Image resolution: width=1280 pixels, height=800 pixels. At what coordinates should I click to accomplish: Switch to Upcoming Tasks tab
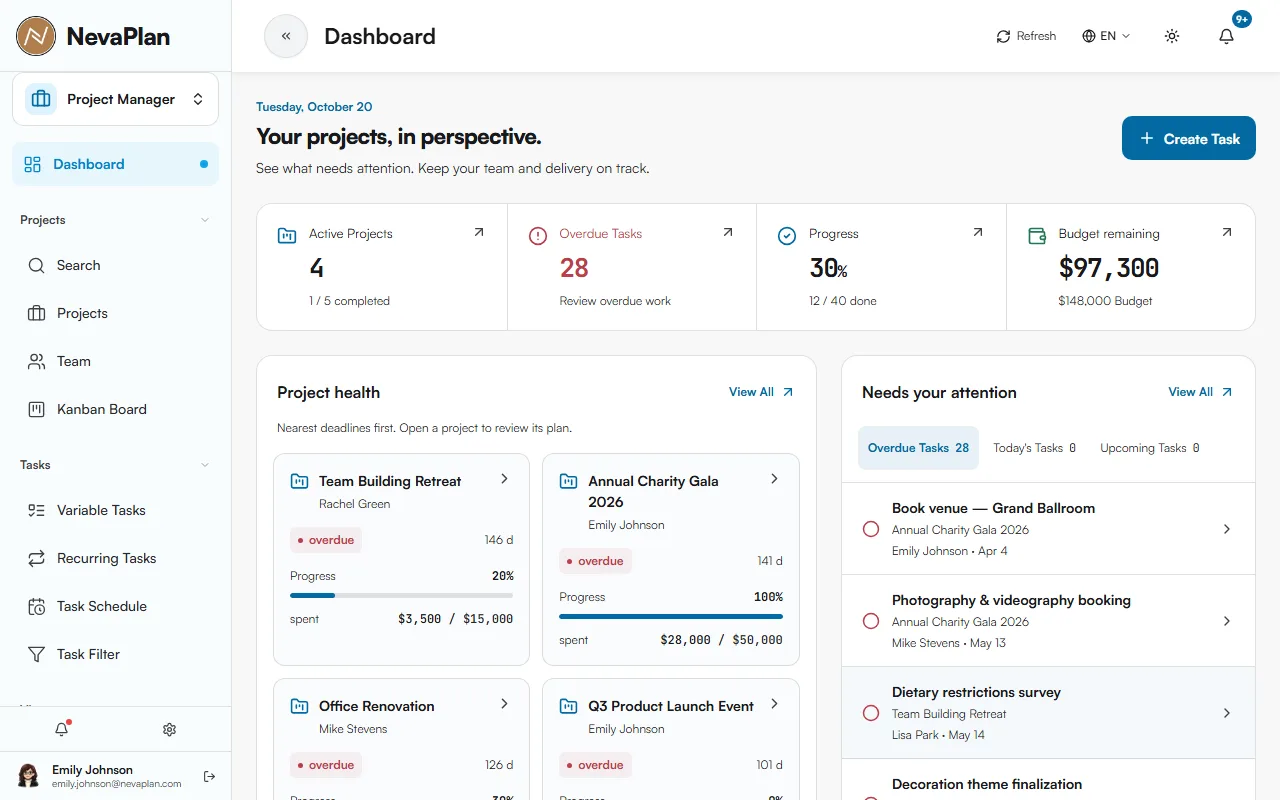1150,448
